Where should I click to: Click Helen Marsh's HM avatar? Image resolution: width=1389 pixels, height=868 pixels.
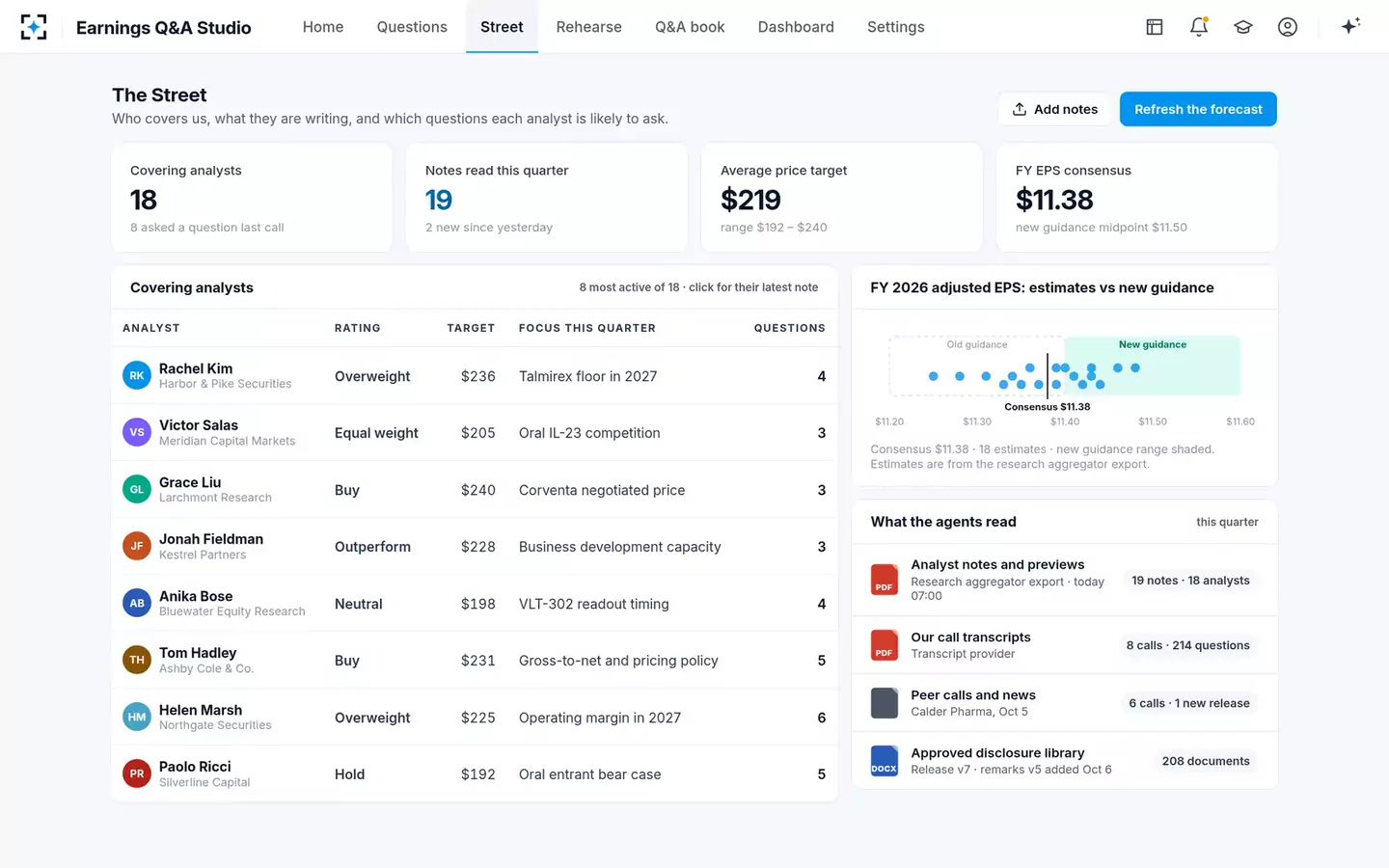point(137,717)
